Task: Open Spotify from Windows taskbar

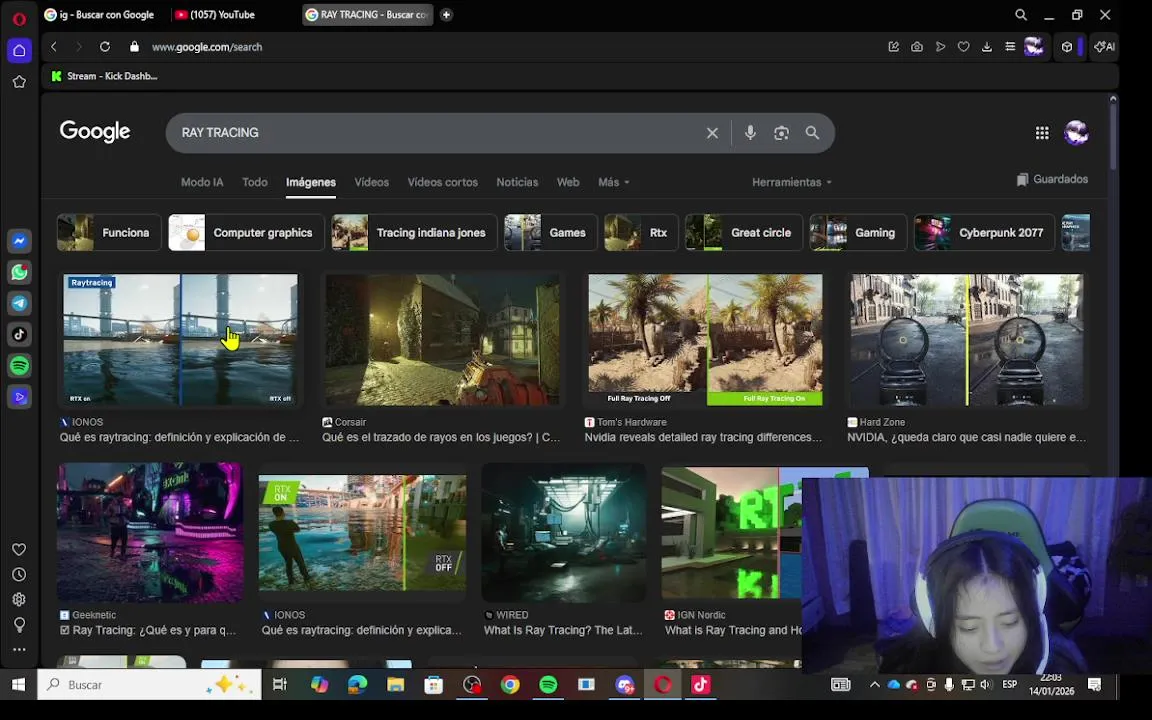Action: (x=548, y=685)
